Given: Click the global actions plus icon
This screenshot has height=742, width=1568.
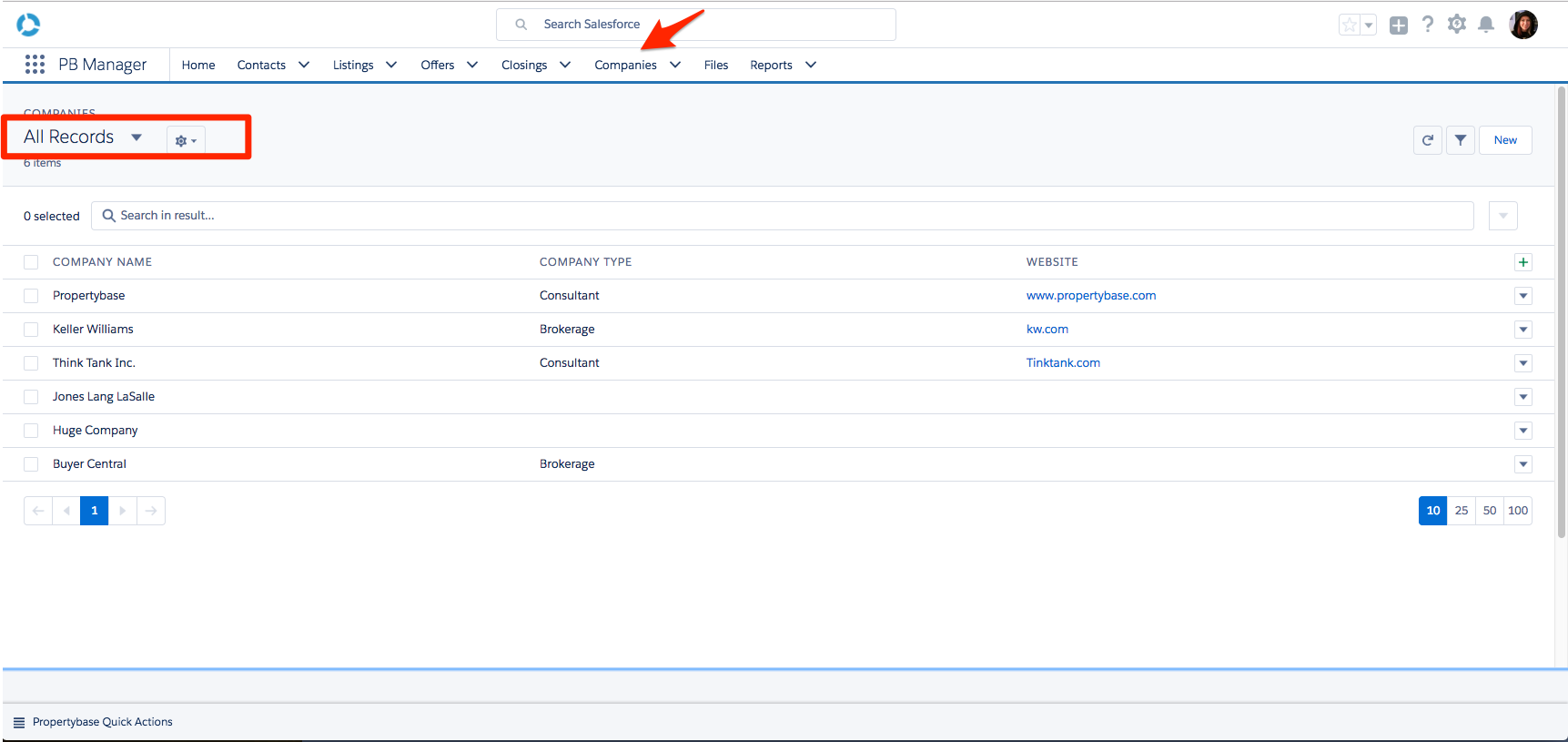Looking at the screenshot, I should pos(1399,25).
